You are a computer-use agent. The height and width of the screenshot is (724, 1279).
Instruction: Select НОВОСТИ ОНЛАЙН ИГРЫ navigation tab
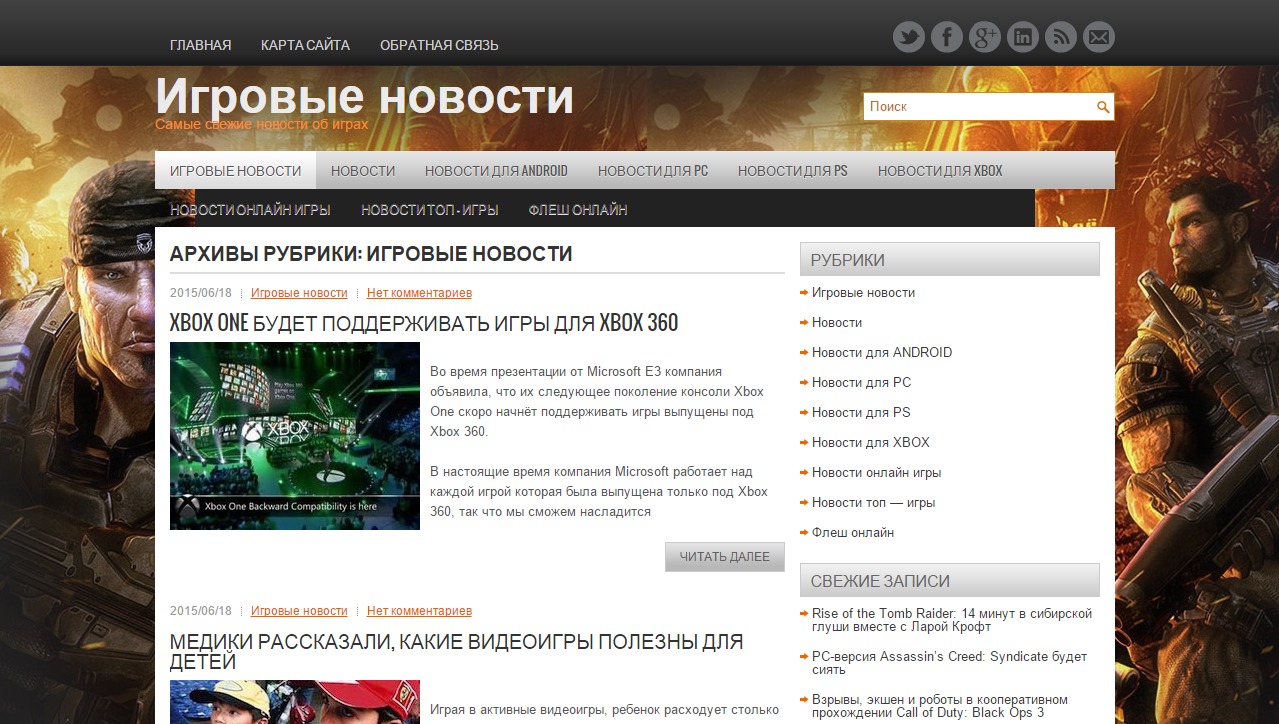250,210
